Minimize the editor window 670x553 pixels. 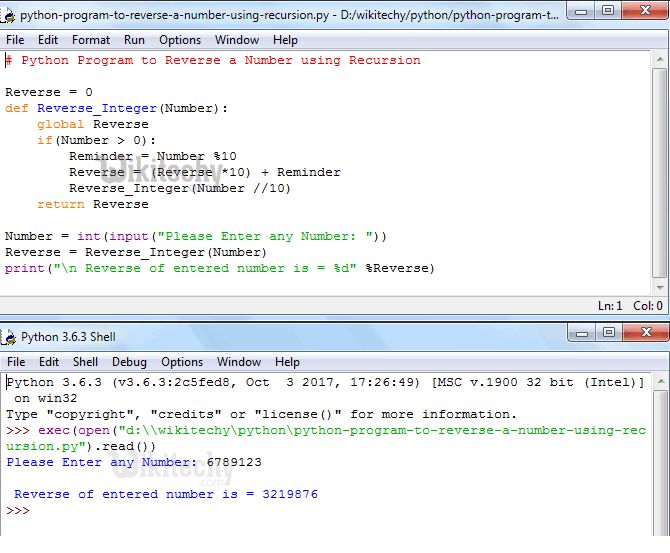click(x=581, y=11)
